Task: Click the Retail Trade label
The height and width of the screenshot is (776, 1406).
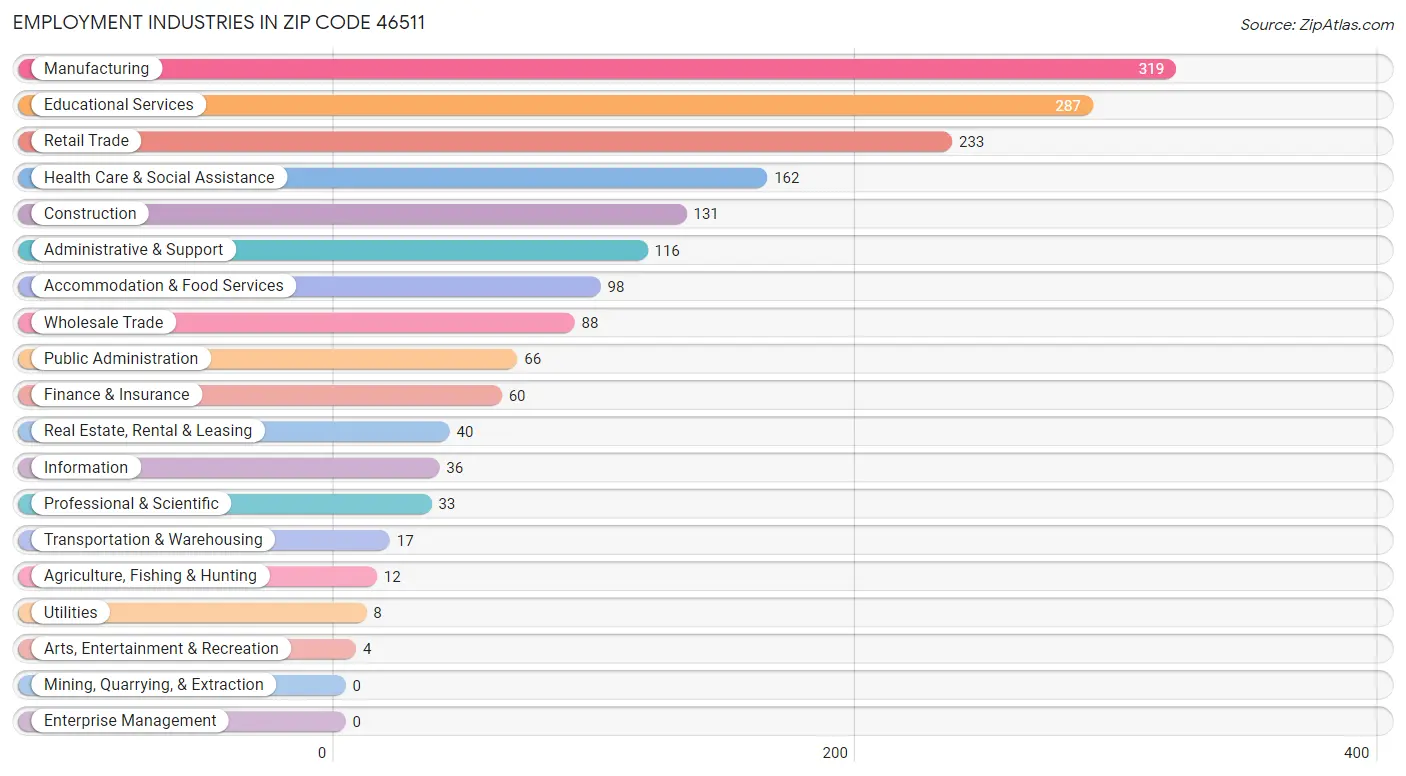Action: coord(86,141)
